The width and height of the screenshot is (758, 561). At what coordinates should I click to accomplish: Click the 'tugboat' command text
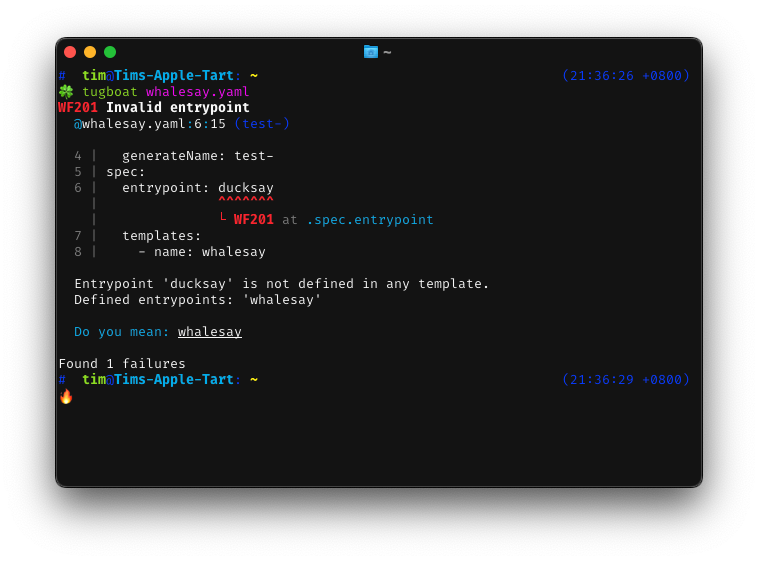click(110, 91)
